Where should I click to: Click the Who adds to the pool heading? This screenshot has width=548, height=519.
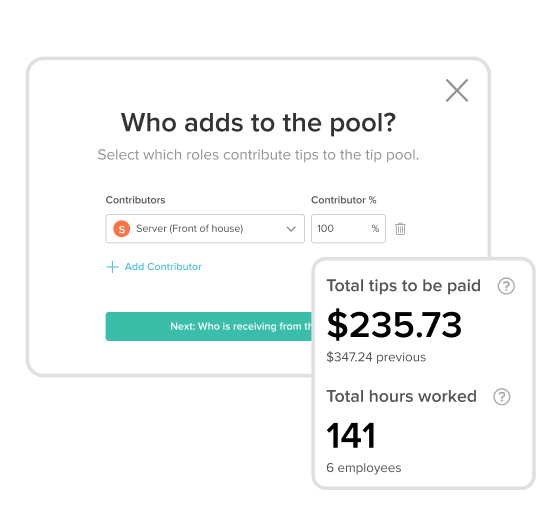point(258,123)
